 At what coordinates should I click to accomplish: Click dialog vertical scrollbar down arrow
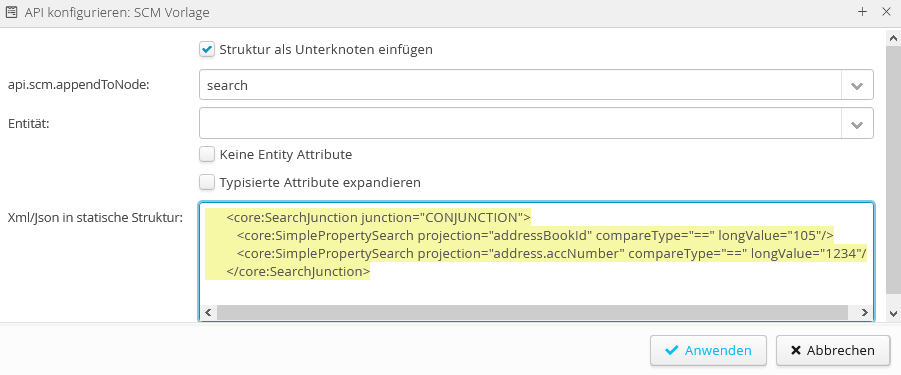coord(894,313)
